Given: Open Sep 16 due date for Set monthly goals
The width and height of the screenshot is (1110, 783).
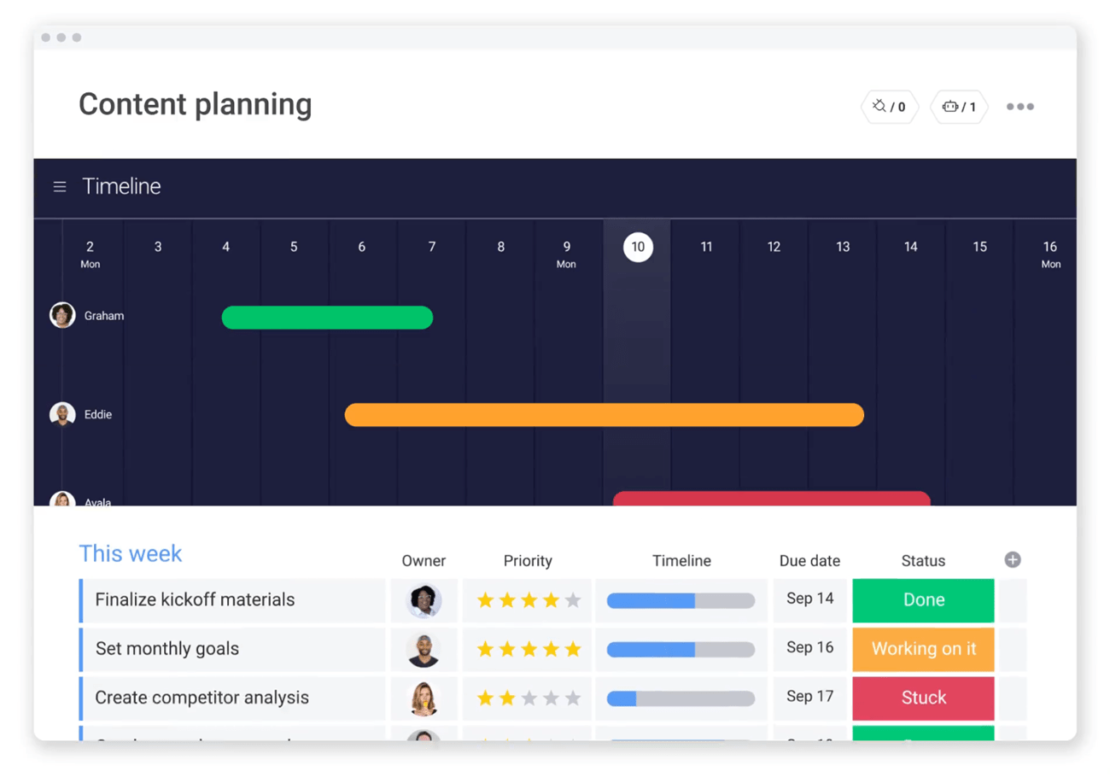Looking at the screenshot, I should tap(809, 649).
